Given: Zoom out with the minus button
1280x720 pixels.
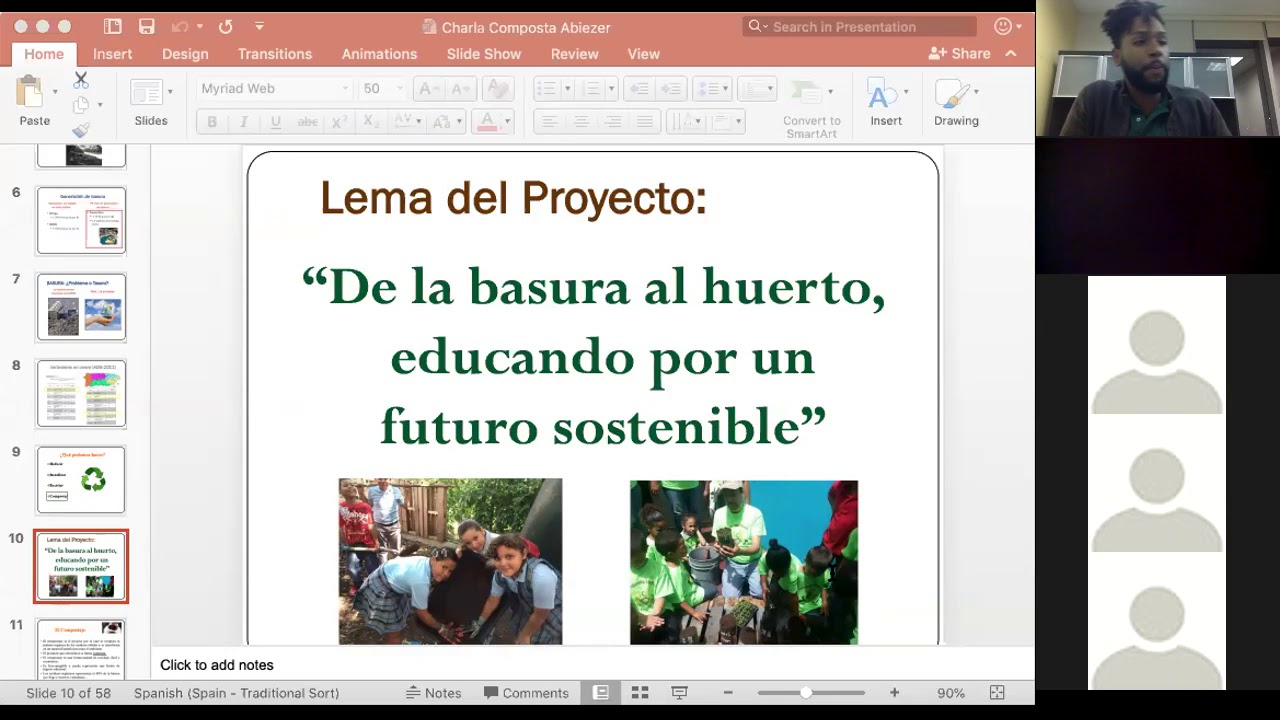Looking at the screenshot, I should [728, 693].
